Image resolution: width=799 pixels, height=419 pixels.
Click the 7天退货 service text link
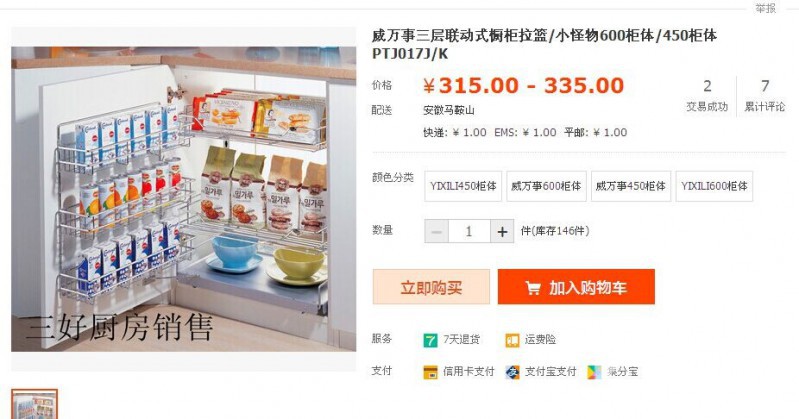coord(461,339)
